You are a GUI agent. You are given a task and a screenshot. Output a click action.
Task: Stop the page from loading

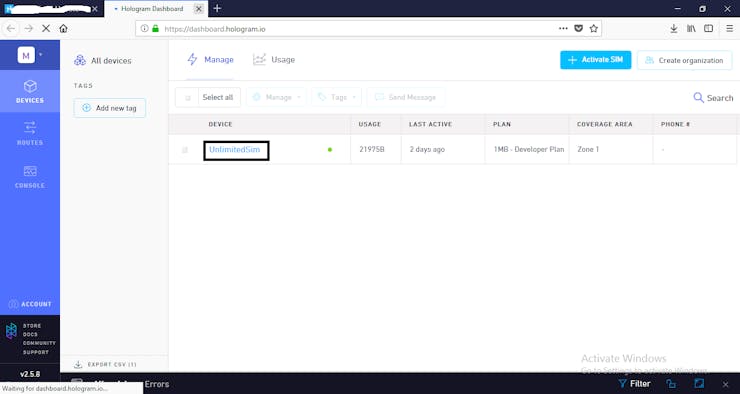46,28
